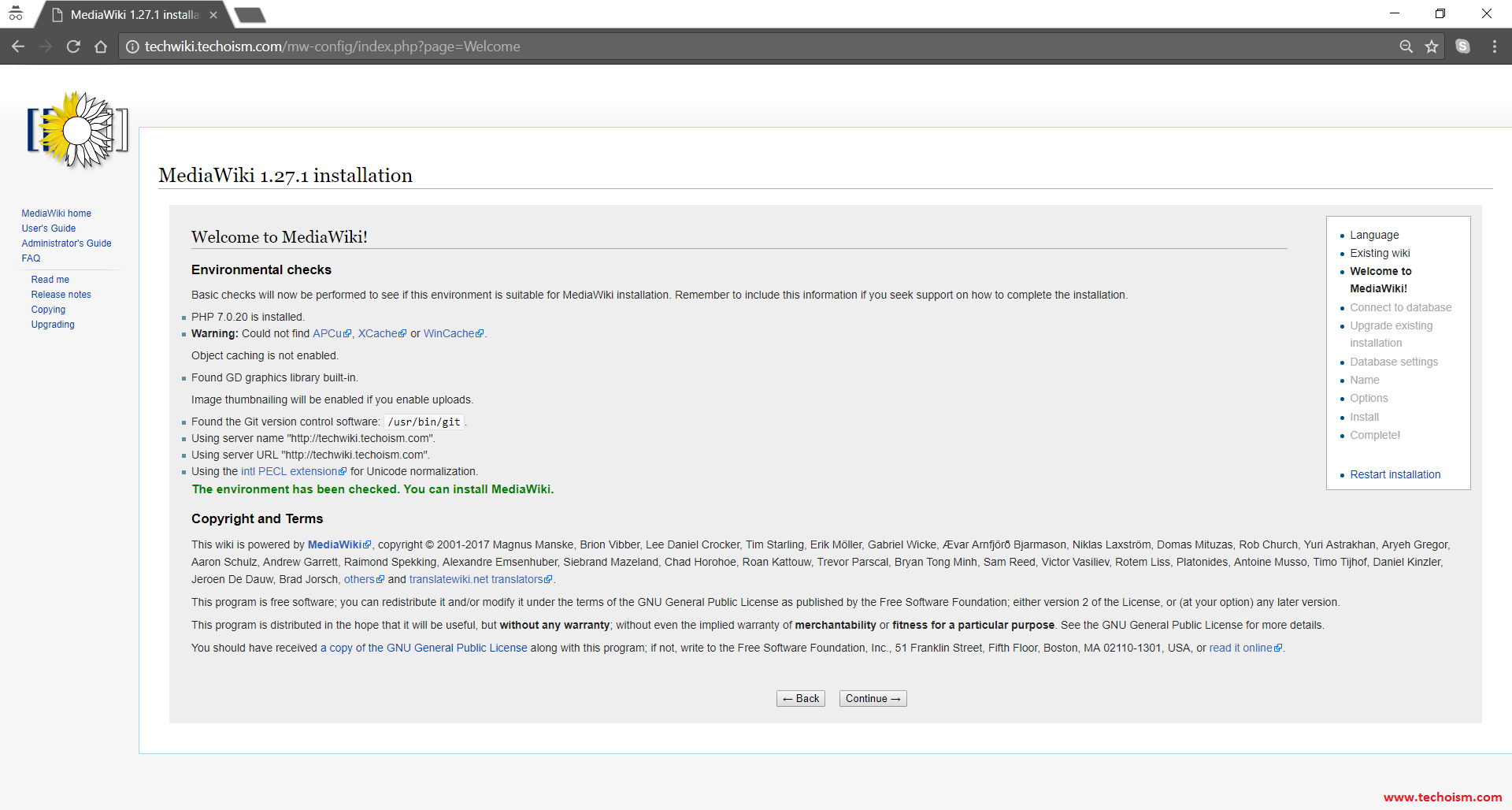Click the 'Copyright and Terms' heading
Image resolution: width=1512 pixels, height=810 pixels.
tap(257, 518)
